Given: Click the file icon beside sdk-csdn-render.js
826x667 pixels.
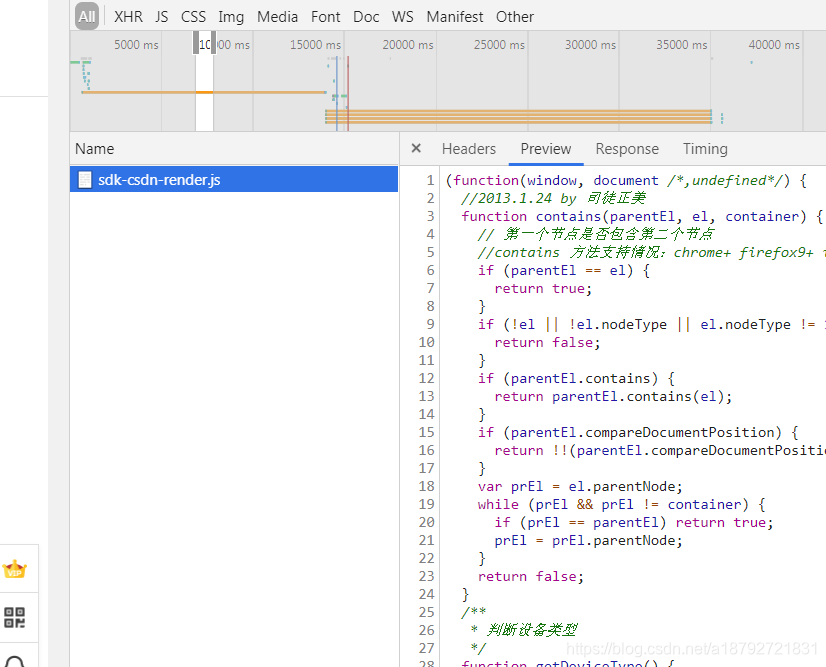Looking at the screenshot, I should [85, 180].
